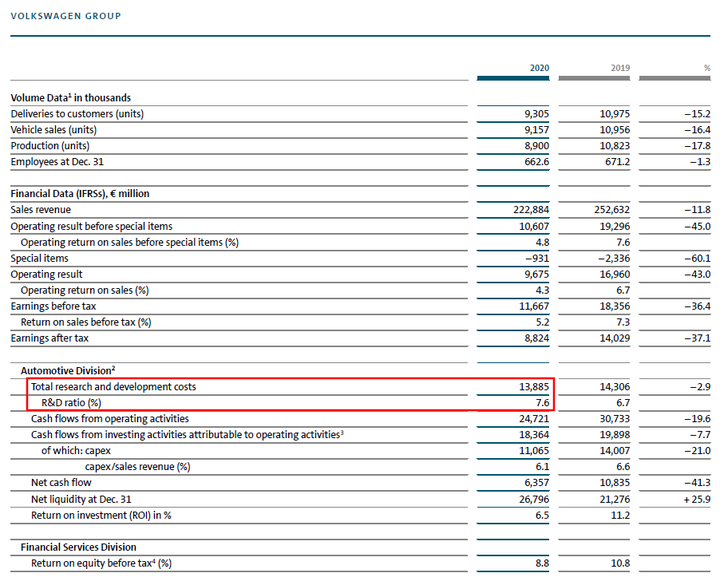
Task: Select the capex/sales revenue (%) label
Action: coord(137,467)
